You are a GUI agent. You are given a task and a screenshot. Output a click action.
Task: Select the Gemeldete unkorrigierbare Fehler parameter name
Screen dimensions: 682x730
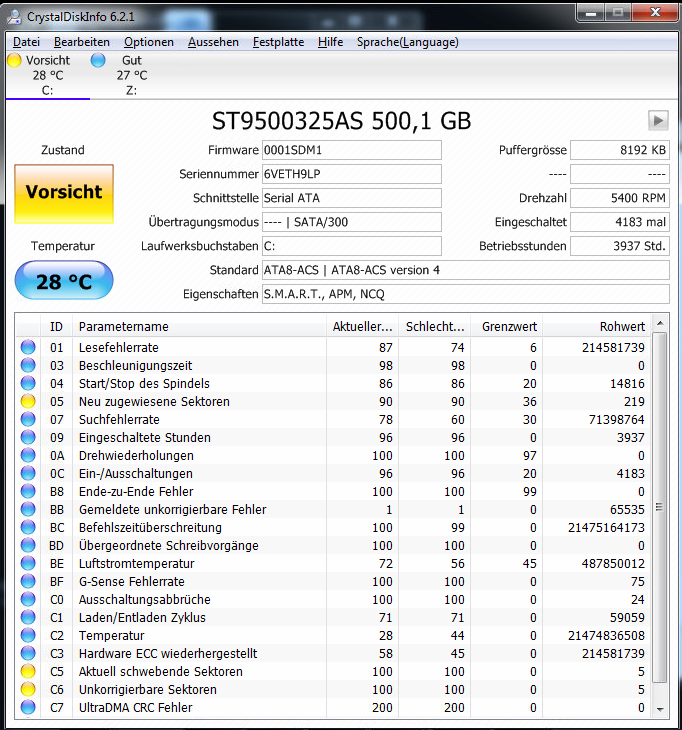[172, 509]
